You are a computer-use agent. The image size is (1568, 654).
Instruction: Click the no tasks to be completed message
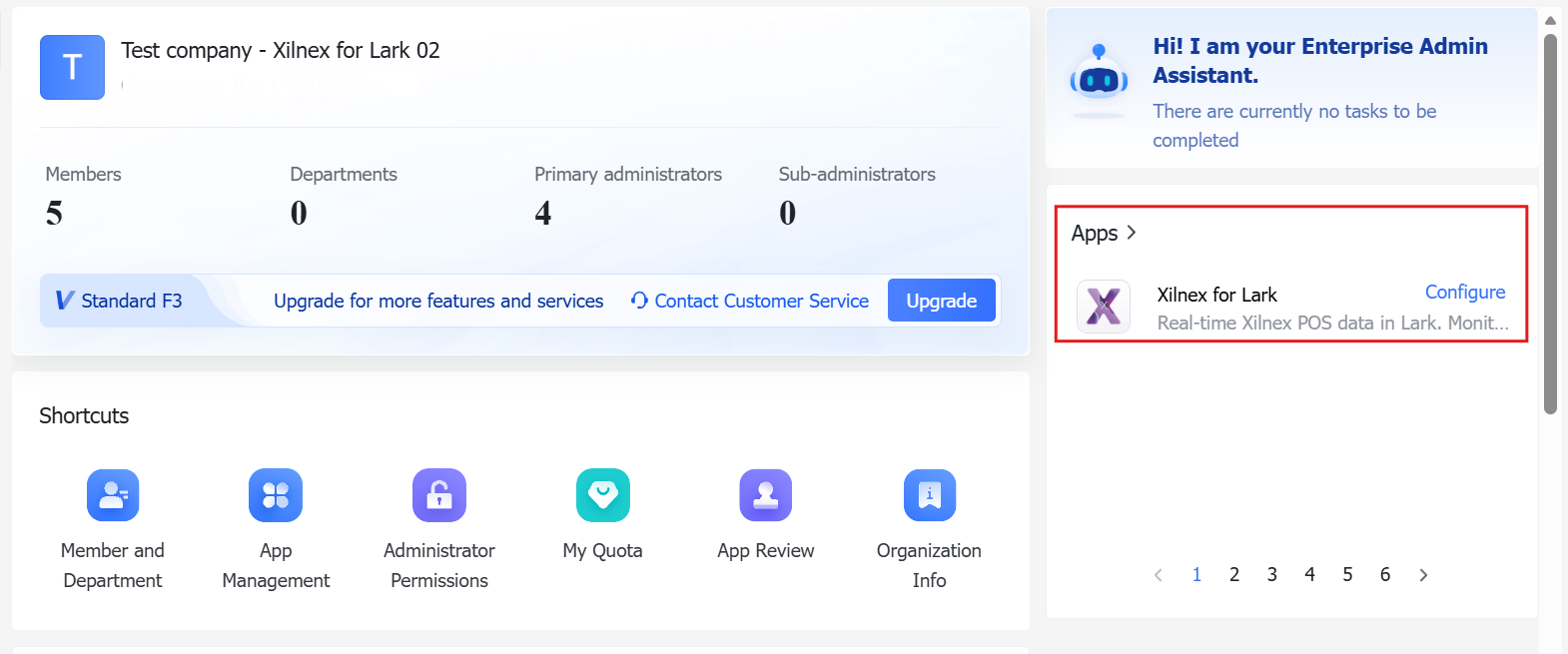(1294, 126)
